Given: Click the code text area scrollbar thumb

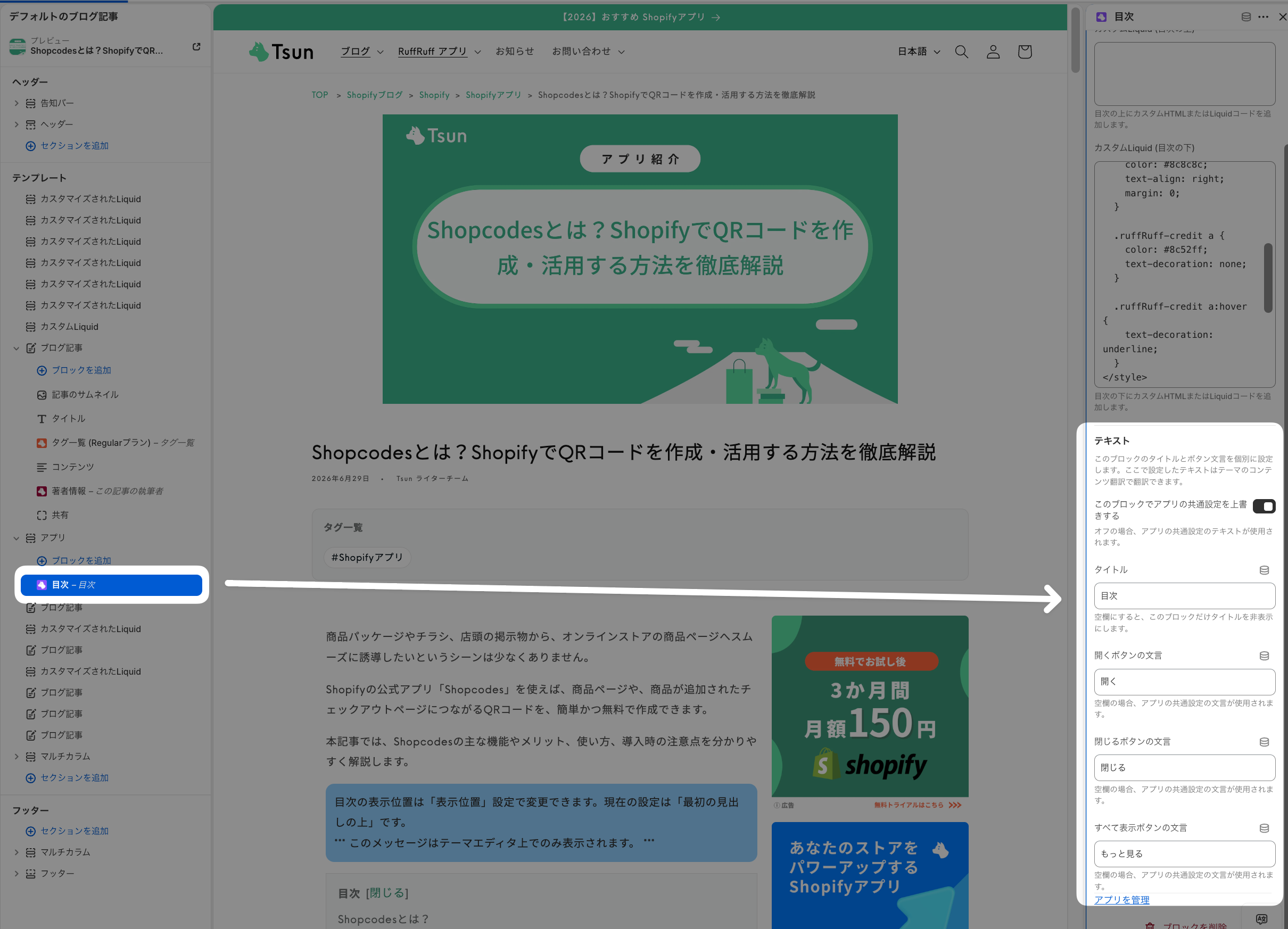Looking at the screenshot, I should pos(1268,278).
